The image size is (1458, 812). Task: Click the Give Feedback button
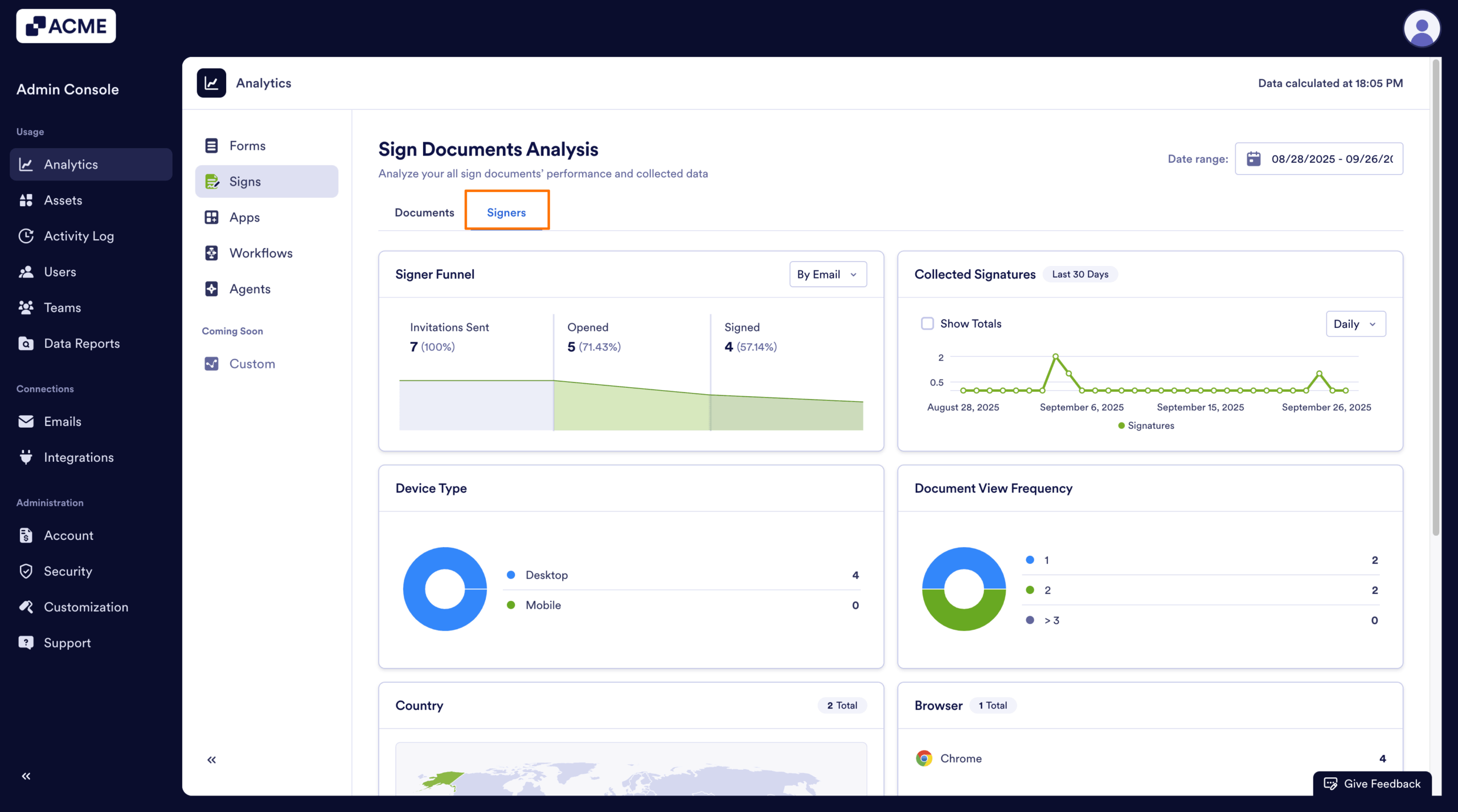(x=1373, y=784)
